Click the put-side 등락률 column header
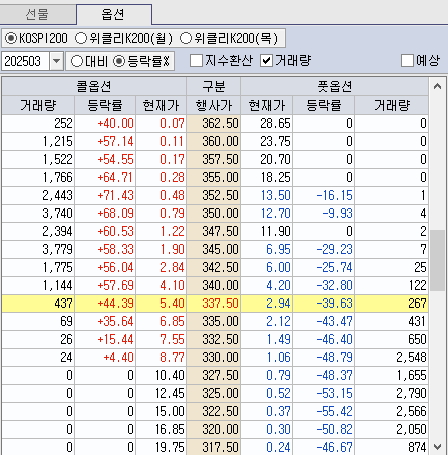 (323, 105)
